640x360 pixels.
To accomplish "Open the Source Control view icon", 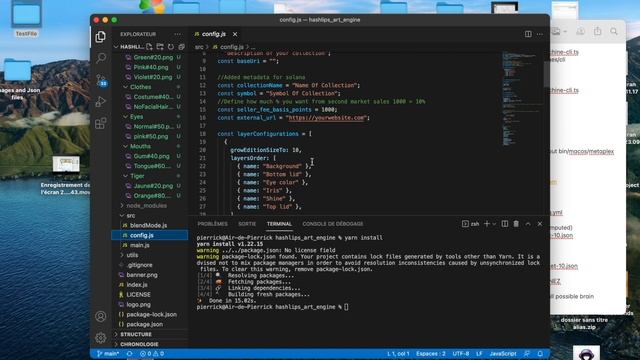I will pyautogui.click(x=101, y=80).
